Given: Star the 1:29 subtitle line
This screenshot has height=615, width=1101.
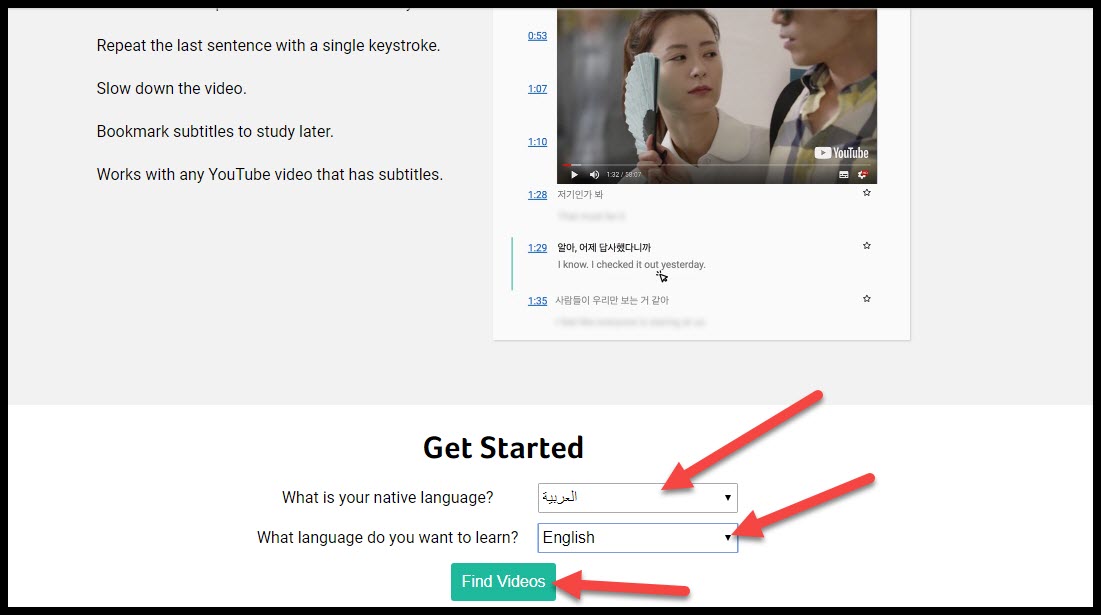Looking at the screenshot, I should point(866,245).
